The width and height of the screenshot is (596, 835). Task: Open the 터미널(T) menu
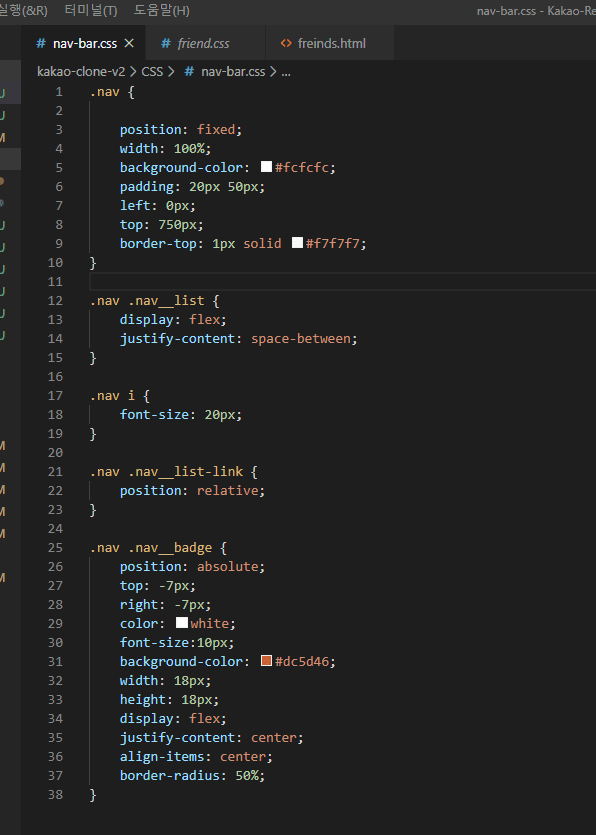click(x=91, y=11)
